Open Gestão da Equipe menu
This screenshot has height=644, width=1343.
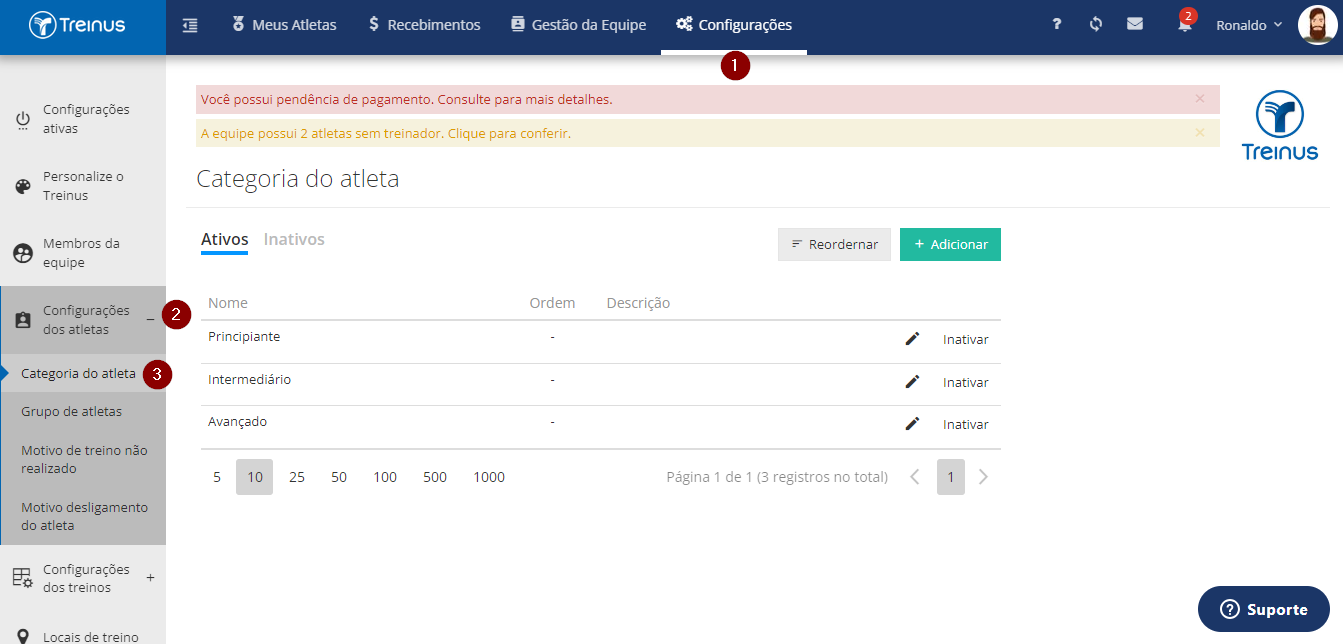(578, 25)
